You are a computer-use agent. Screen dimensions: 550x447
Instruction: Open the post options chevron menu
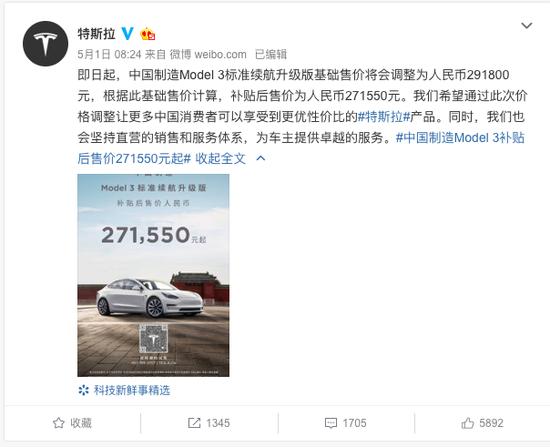(x=526, y=26)
